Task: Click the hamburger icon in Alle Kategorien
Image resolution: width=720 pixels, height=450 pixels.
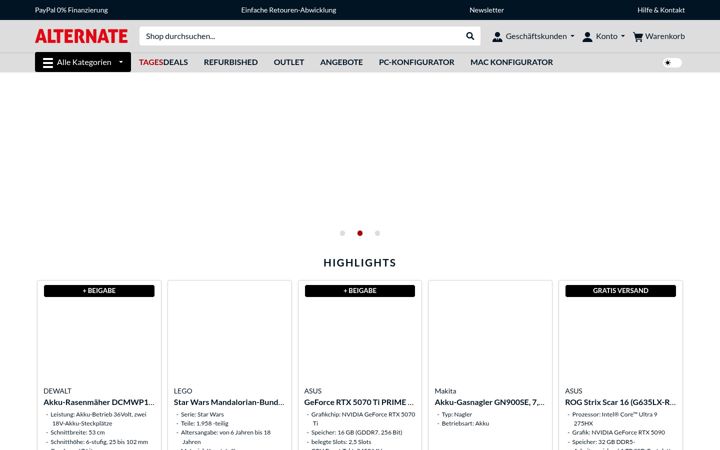Action: 48,63
